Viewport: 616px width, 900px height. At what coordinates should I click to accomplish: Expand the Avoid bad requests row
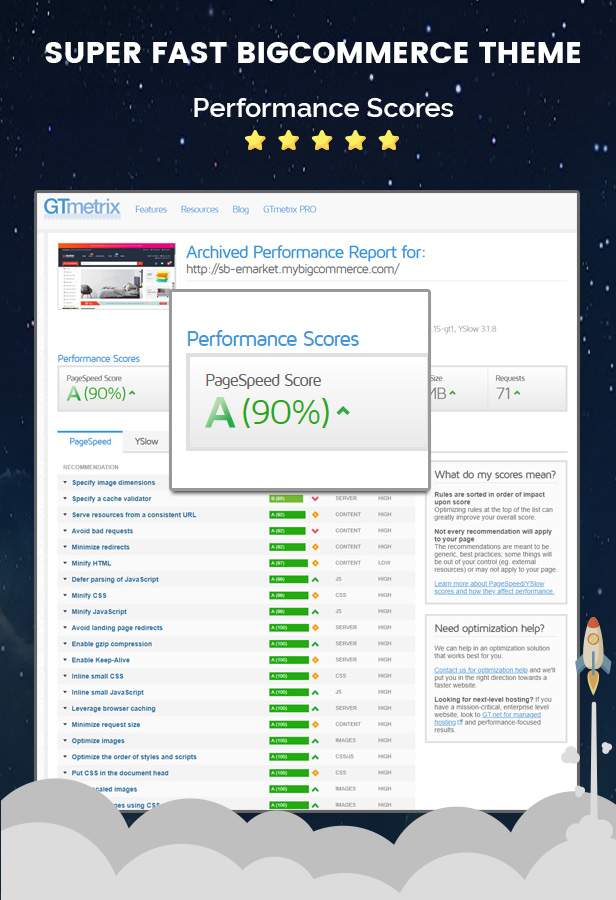pos(65,531)
